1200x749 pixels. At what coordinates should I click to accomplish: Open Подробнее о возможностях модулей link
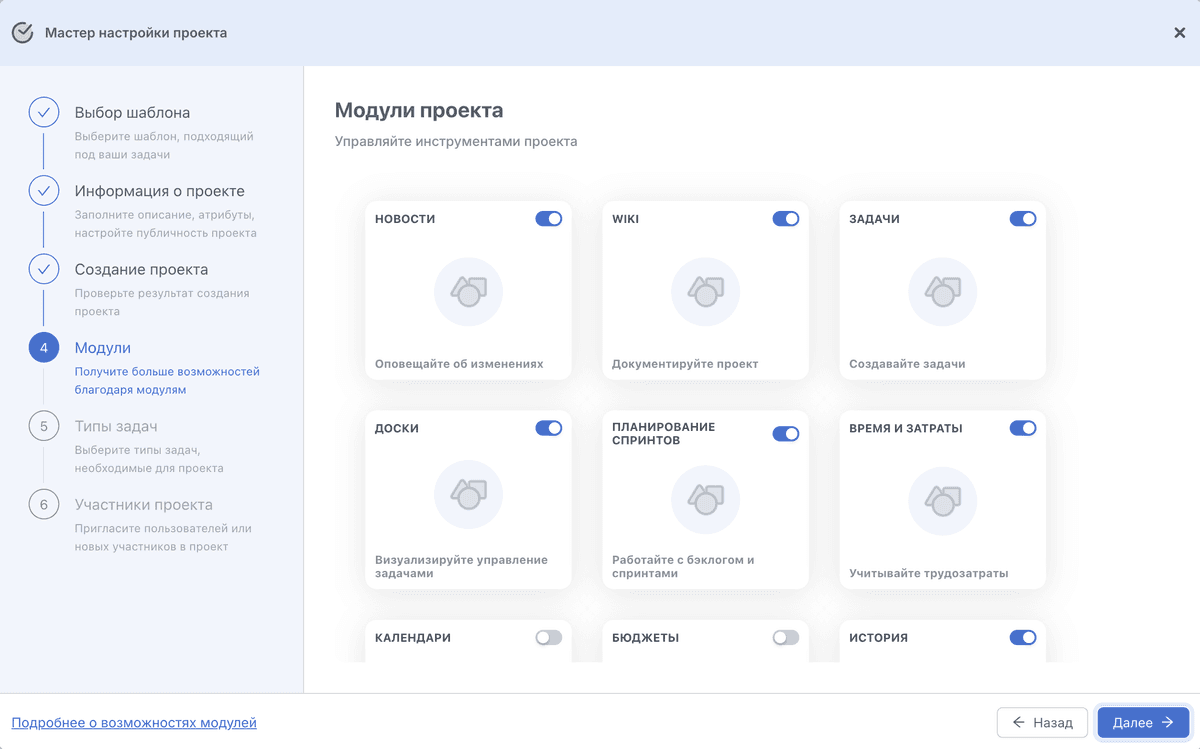pyautogui.click(x=134, y=722)
